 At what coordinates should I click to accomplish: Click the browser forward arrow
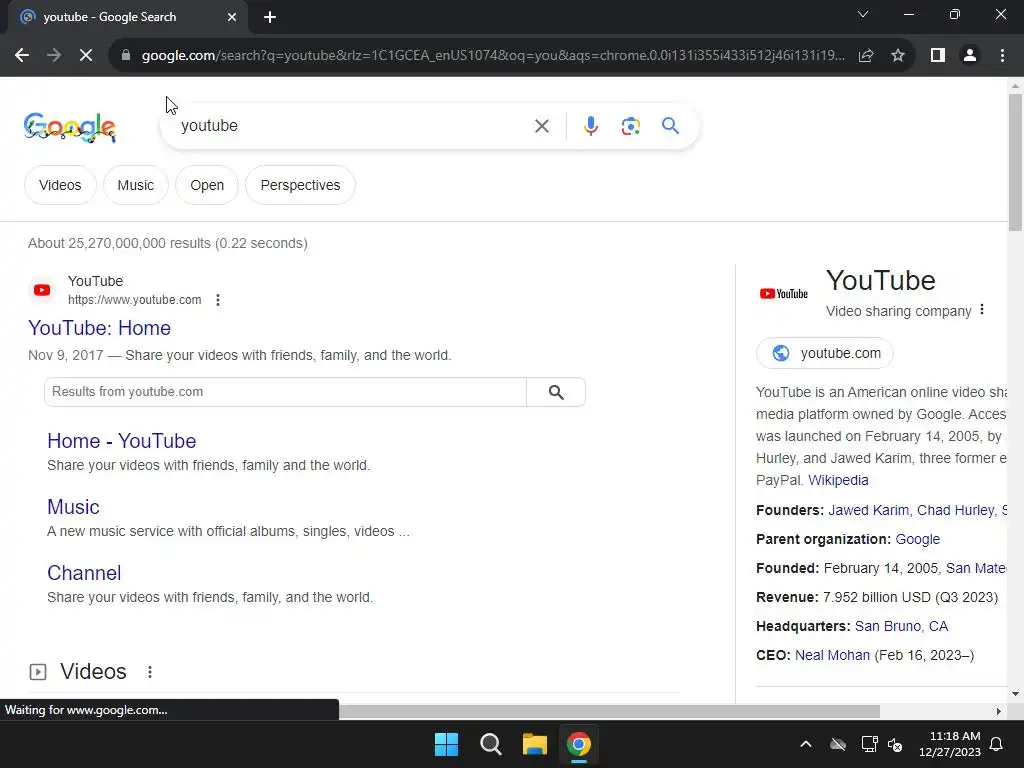[54, 56]
